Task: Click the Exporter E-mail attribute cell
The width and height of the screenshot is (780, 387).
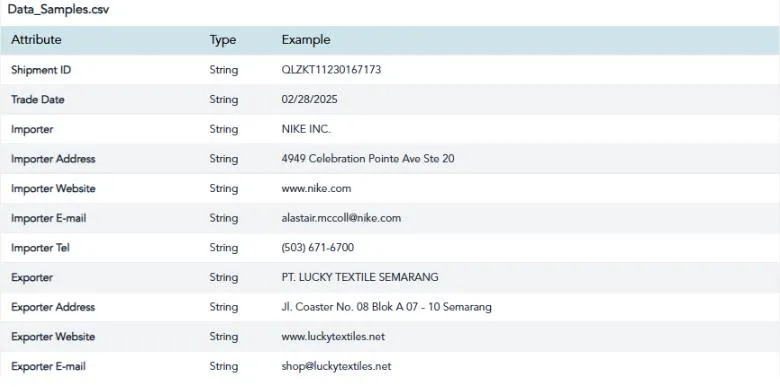Action: tap(48, 367)
